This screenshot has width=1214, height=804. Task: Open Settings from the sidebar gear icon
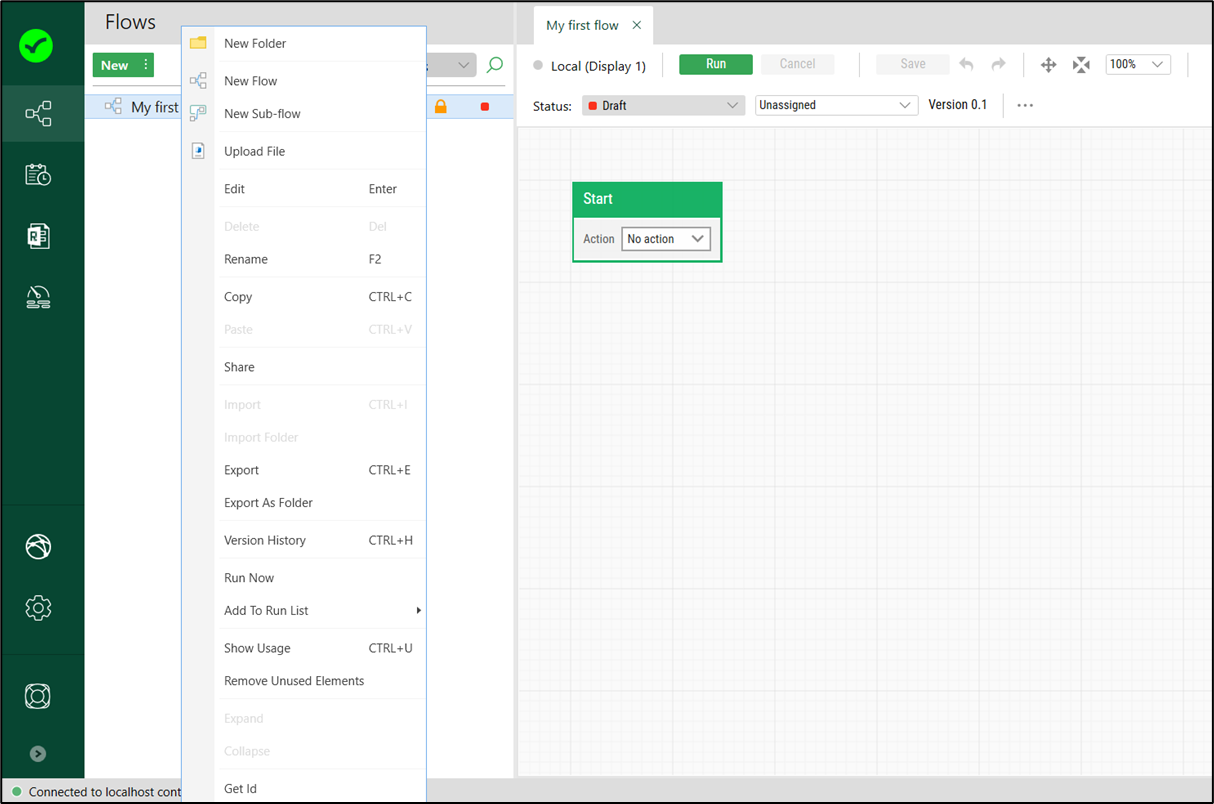click(x=38, y=607)
